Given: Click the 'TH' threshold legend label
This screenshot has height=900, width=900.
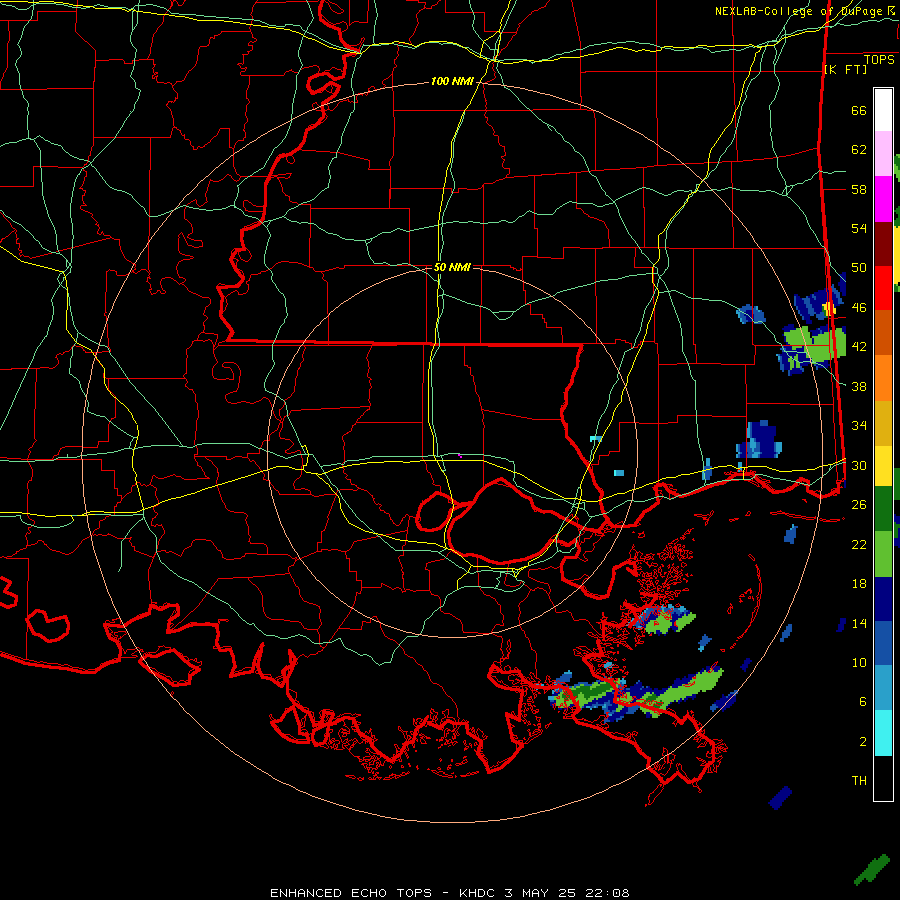Looking at the screenshot, I should pyautogui.click(x=859, y=781).
